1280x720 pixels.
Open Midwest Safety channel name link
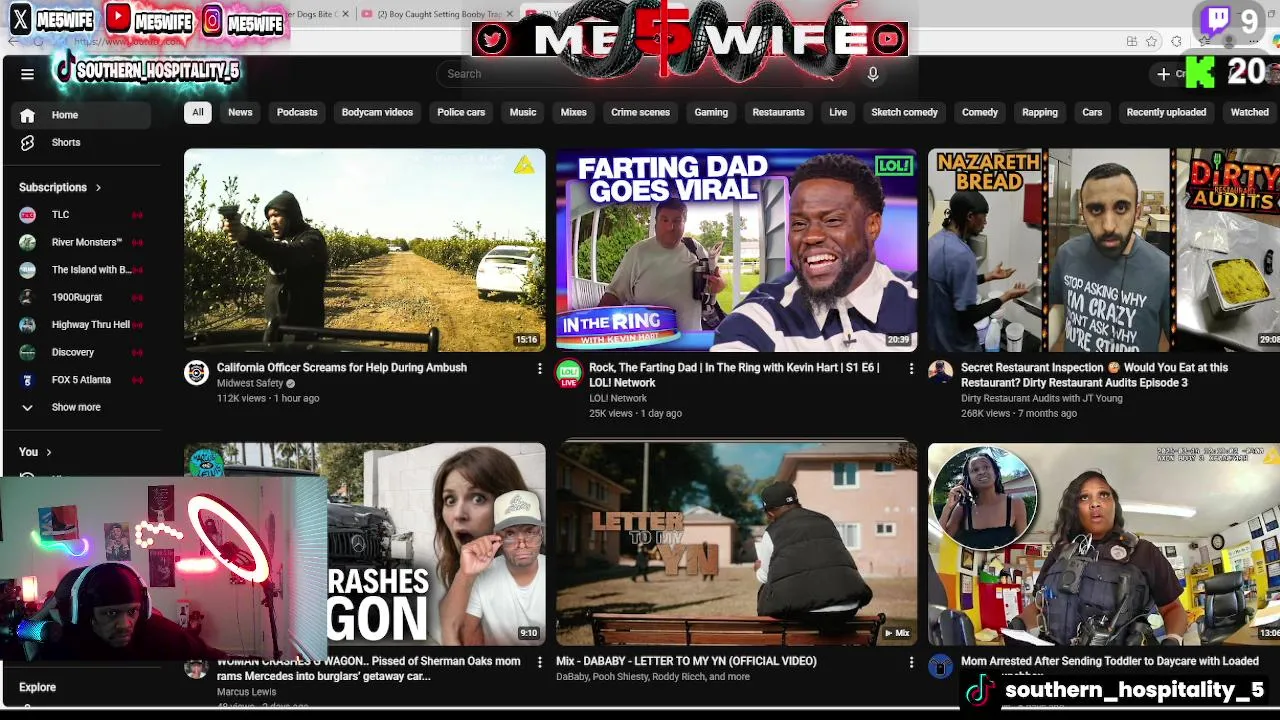click(x=250, y=383)
